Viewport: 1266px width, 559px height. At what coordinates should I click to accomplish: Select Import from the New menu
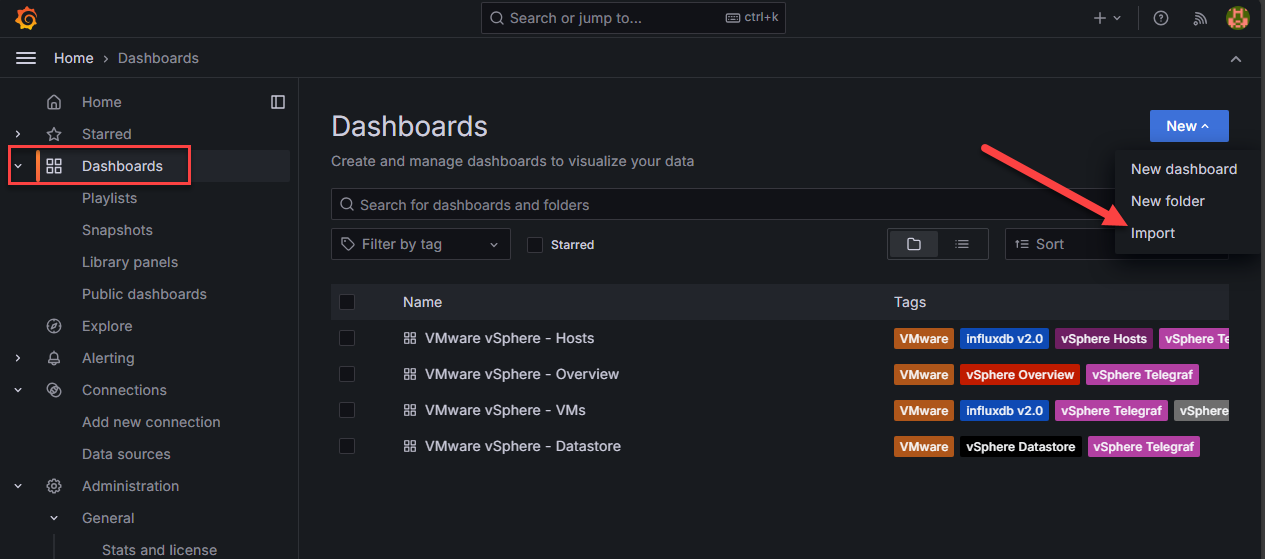click(x=1153, y=233)
